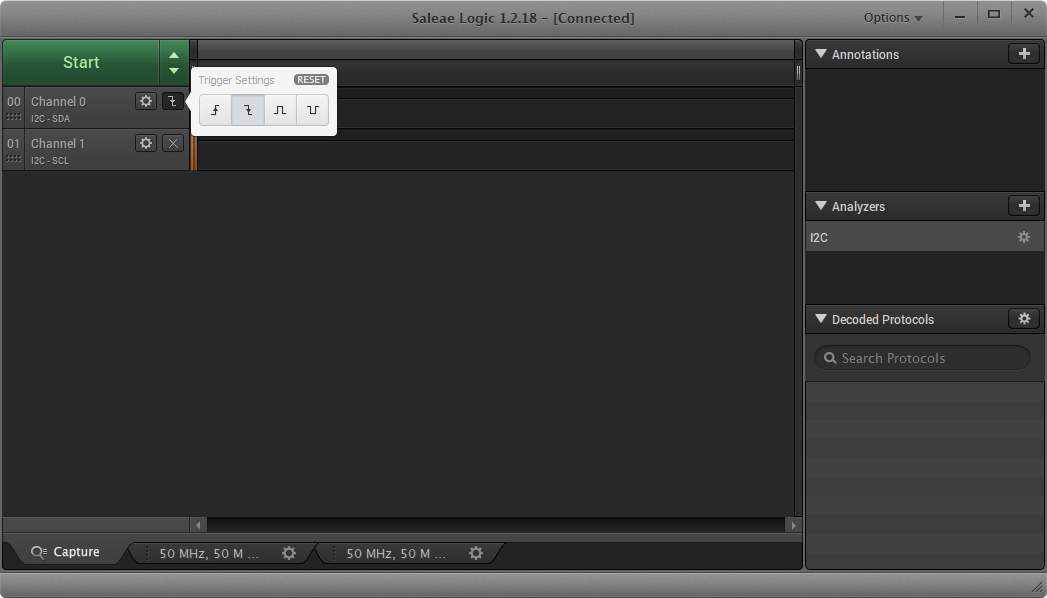Reset the trigger settings
This screenshot has height=598, width=1047.
311,80
